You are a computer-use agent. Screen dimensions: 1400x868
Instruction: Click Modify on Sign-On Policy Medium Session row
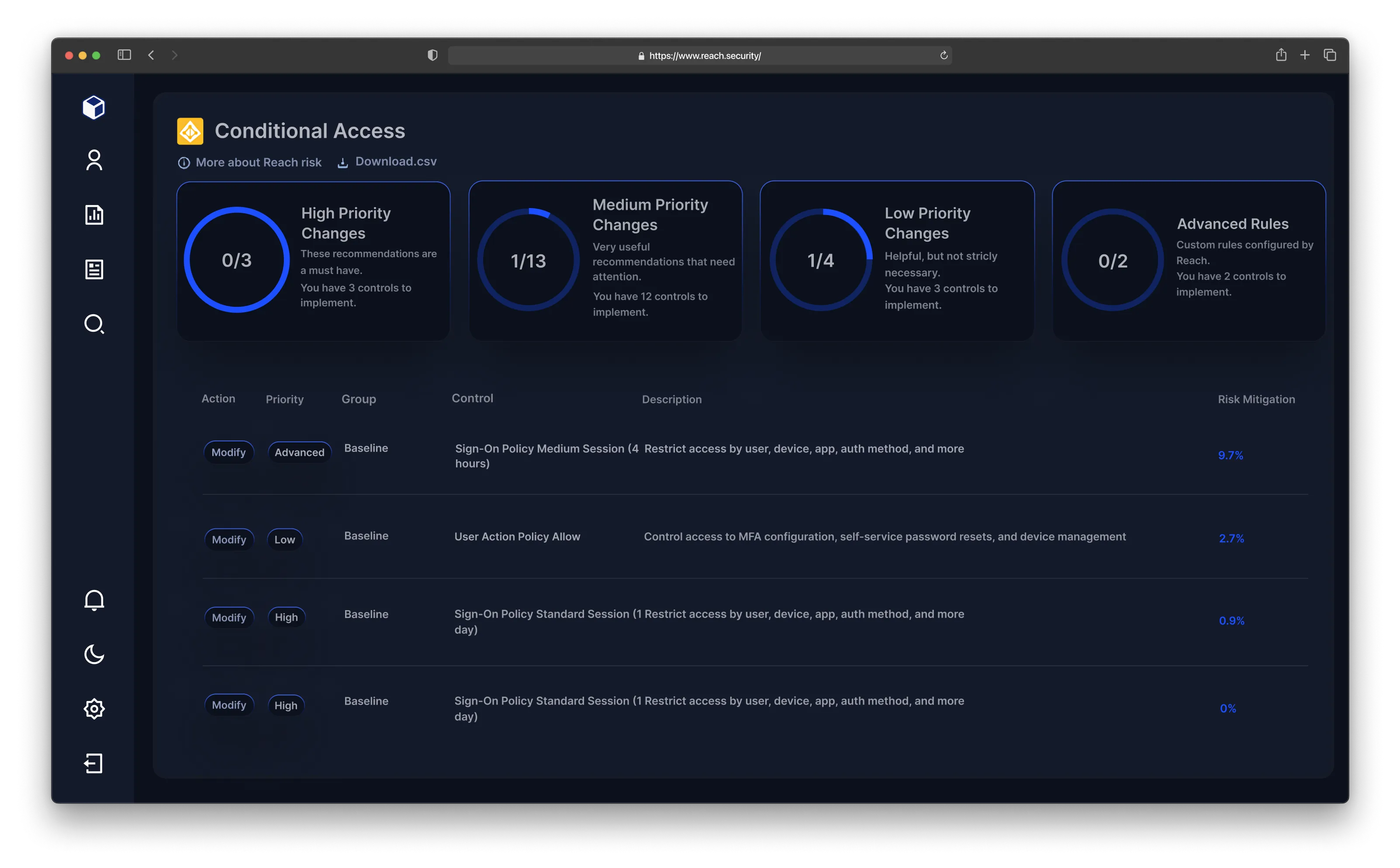click(228, 452)
